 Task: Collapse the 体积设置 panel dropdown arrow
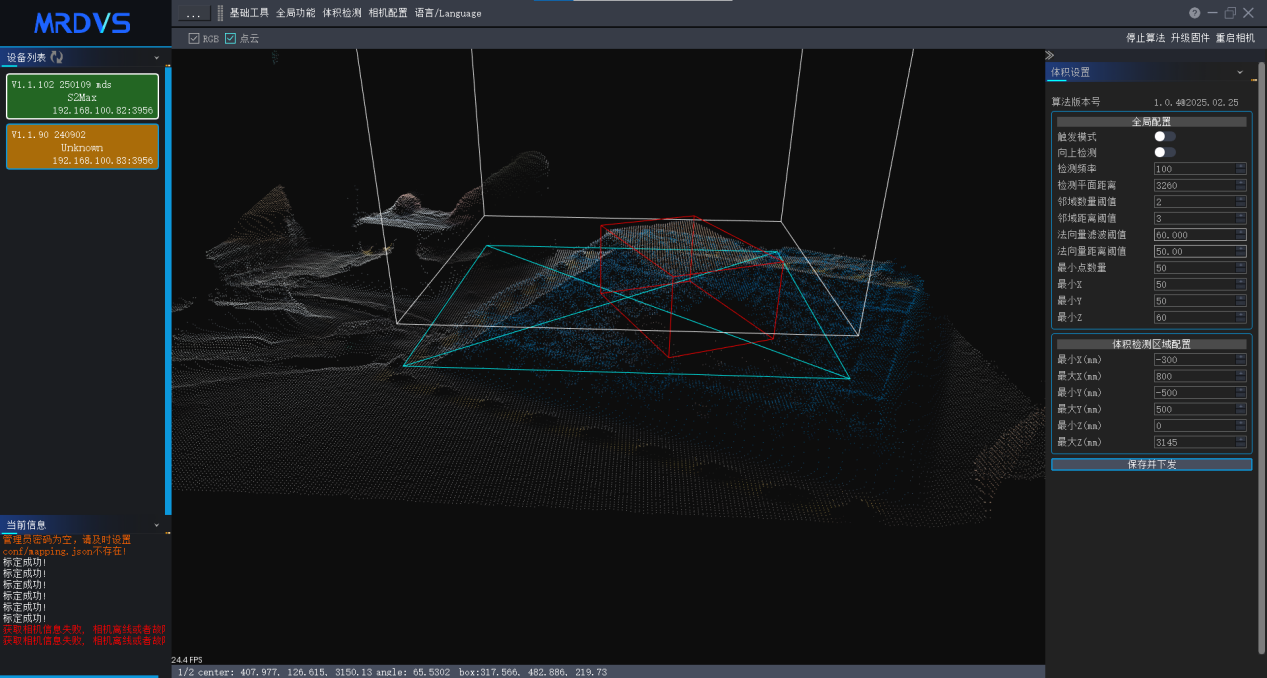(1240, 72)
